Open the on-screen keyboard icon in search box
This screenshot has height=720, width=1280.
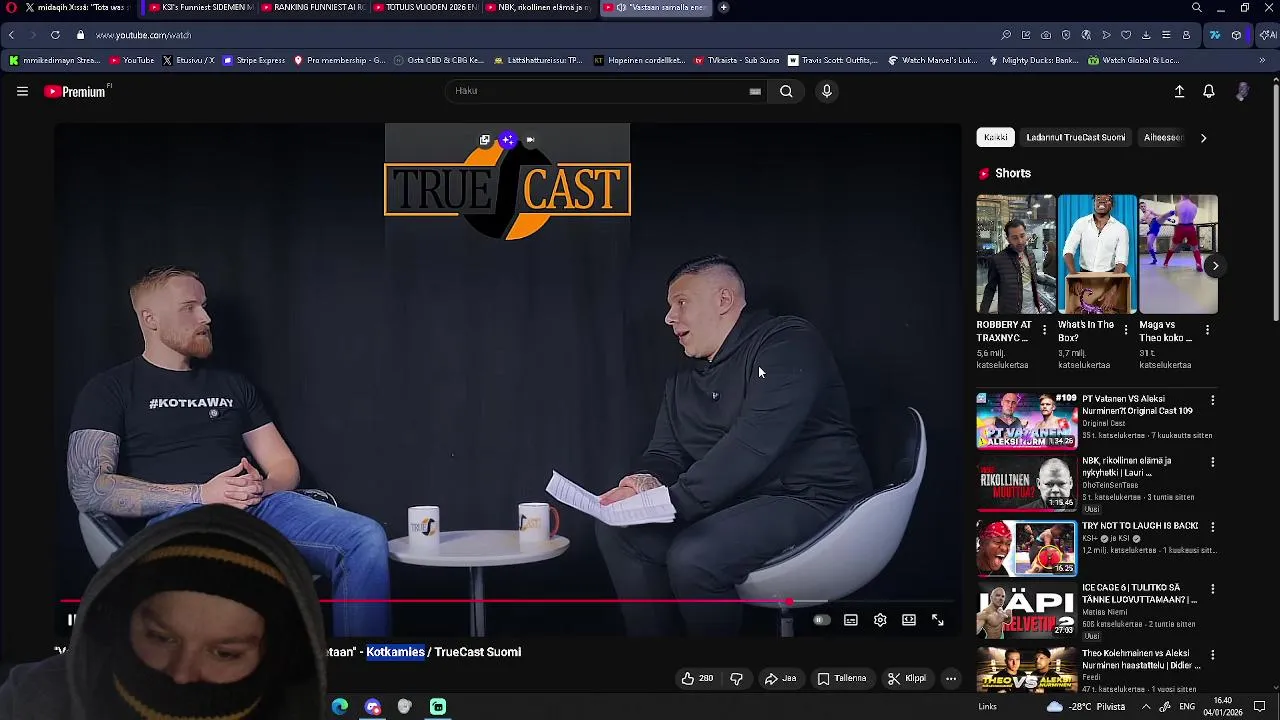pos(755,91)
